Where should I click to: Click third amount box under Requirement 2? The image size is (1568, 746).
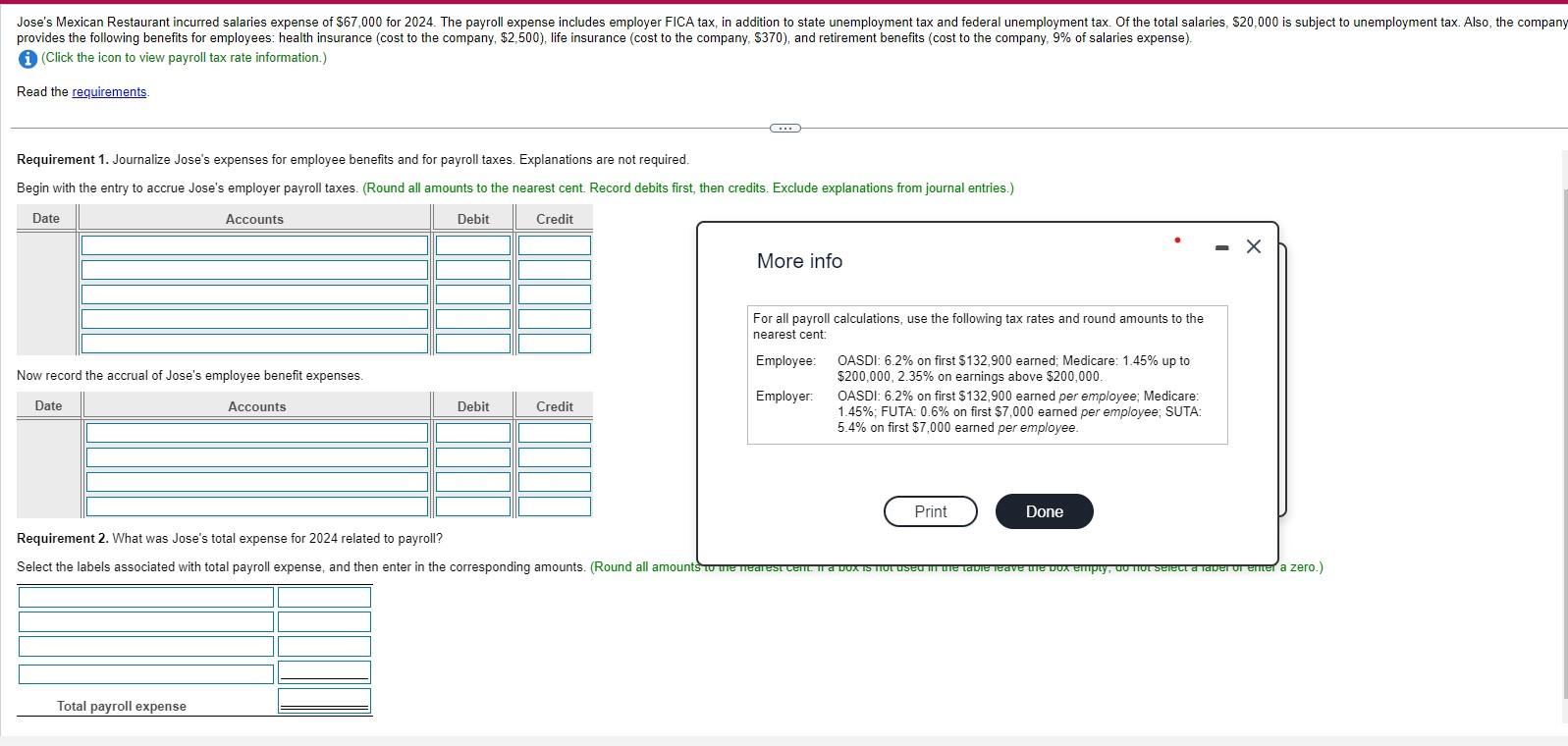324,646
